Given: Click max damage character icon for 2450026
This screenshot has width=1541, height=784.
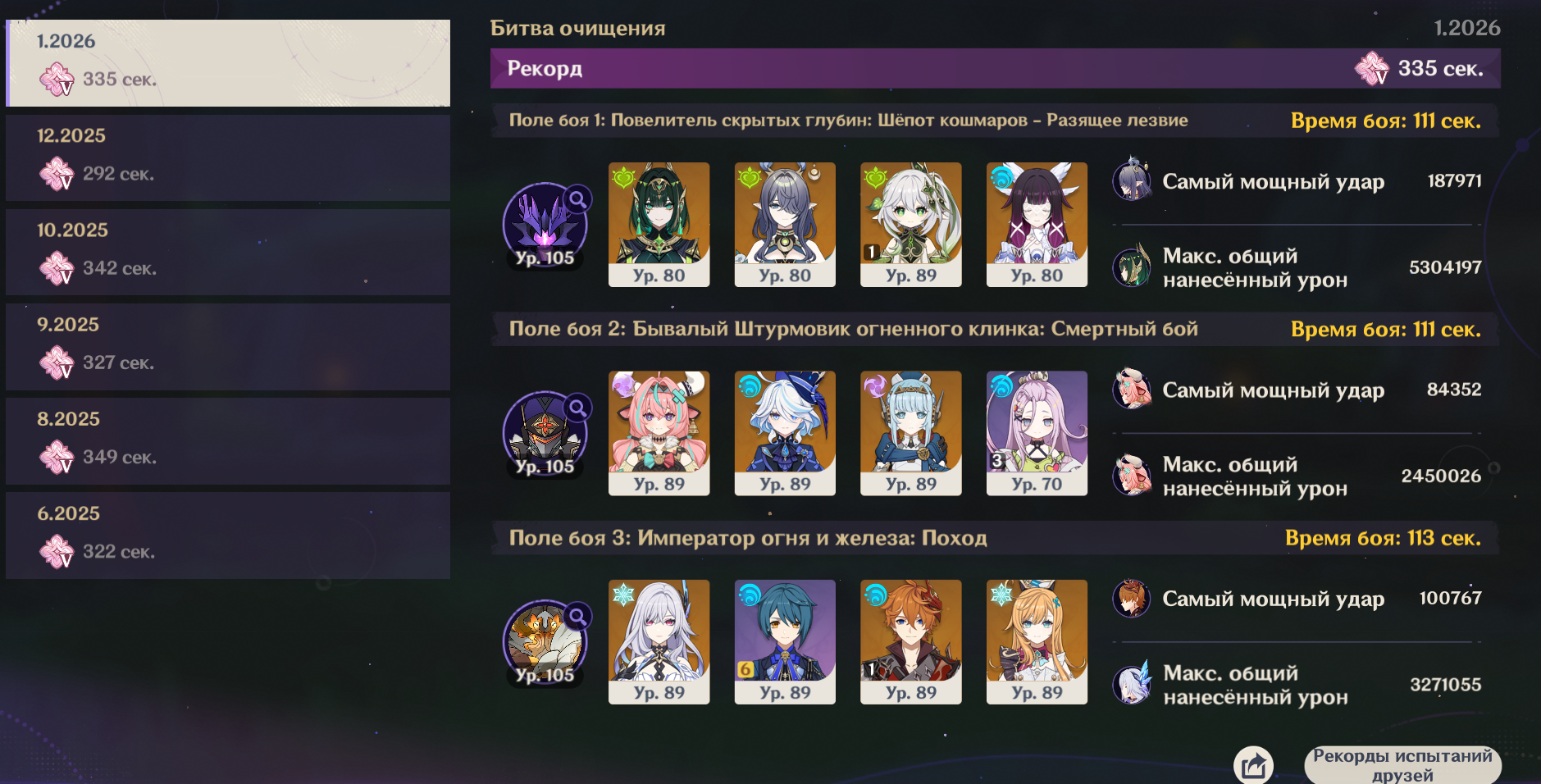Looking at the screenshot, I should tap(1132, 476).
